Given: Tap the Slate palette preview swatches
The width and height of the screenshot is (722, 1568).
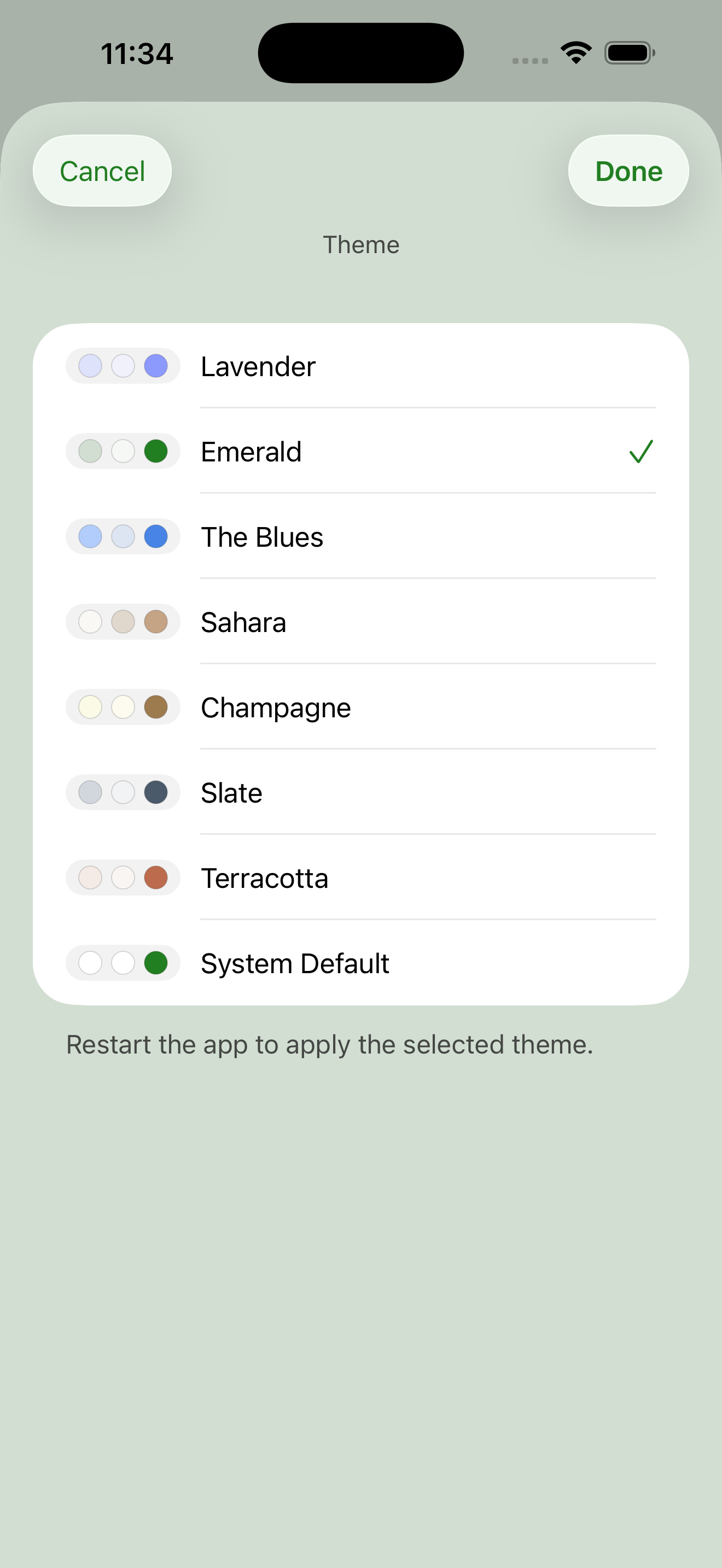Looking at the screenshot, I should [123, 792].
